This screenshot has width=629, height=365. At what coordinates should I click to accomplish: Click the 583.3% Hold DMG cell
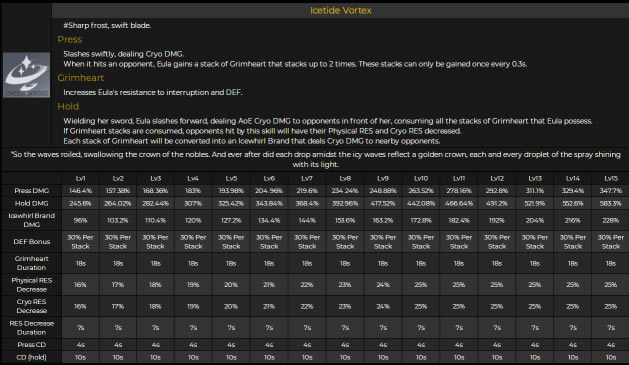tap(611, 203)
